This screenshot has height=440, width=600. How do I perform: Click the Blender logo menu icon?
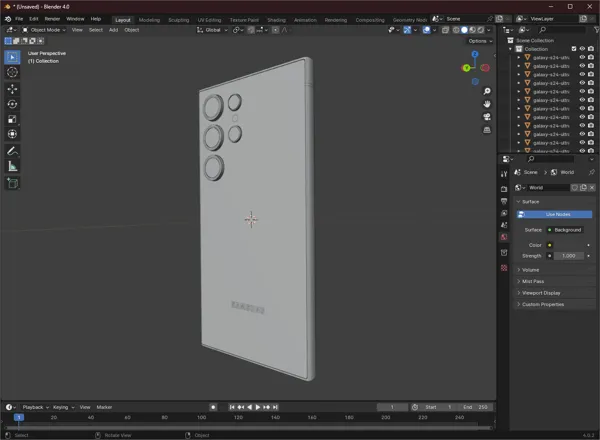coord(8,19)
